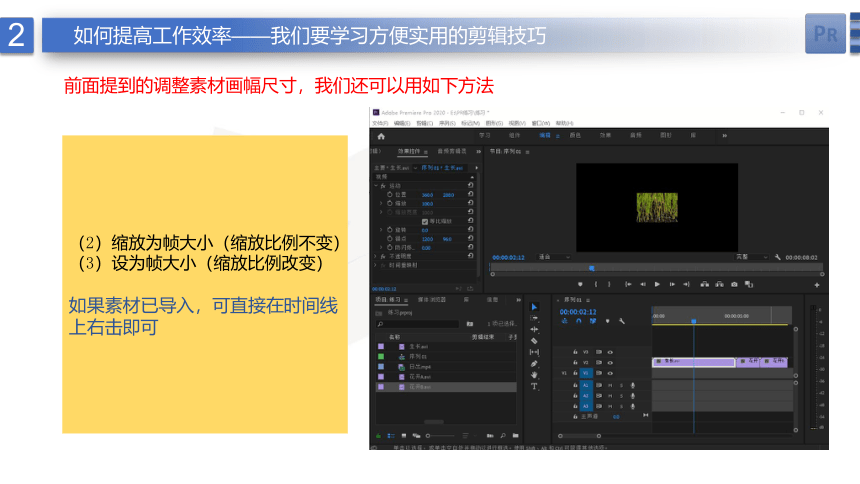Expand the Time Remapping effect

376,265
